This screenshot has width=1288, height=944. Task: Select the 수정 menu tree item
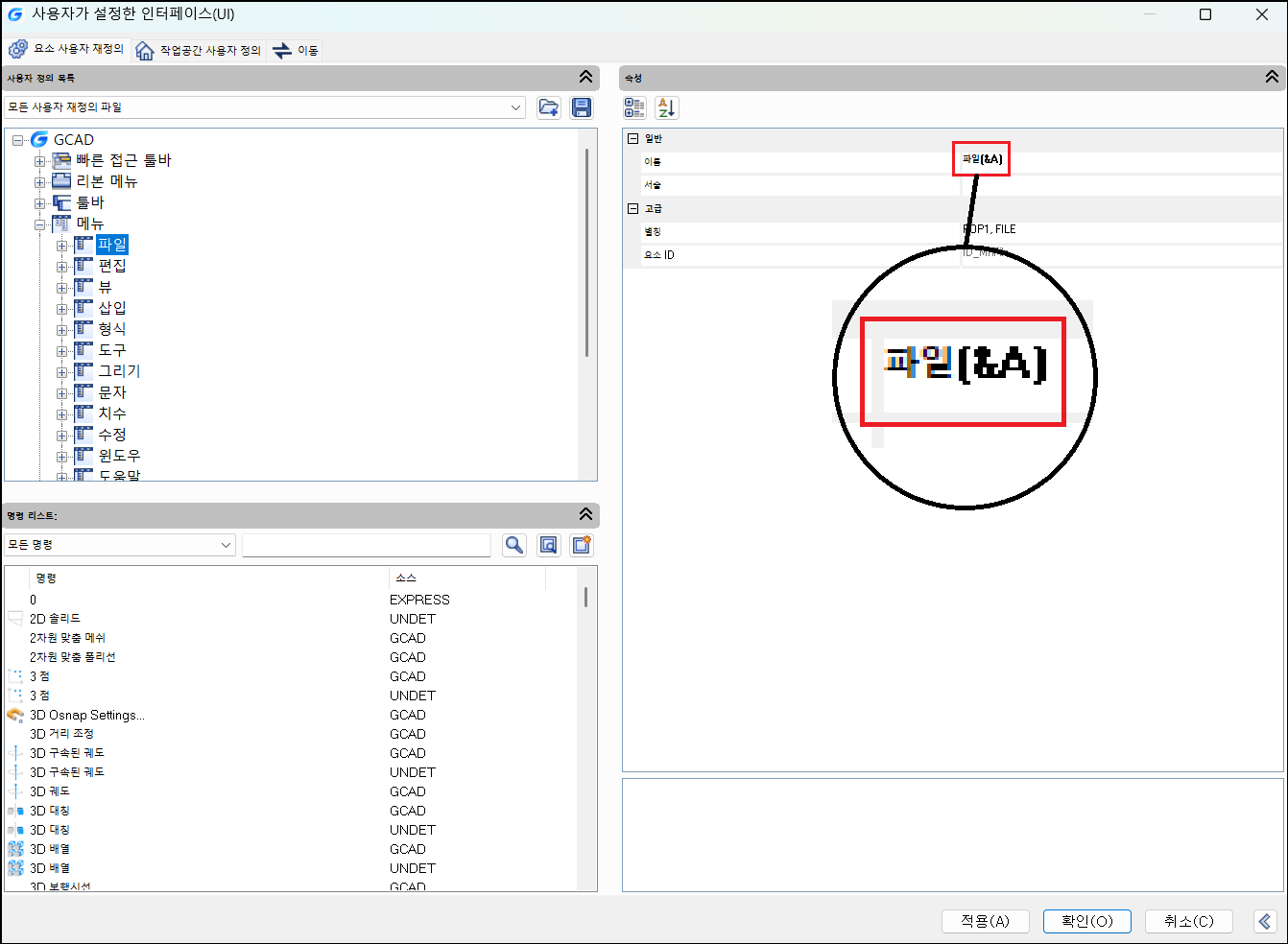click(x=112, y=435)
